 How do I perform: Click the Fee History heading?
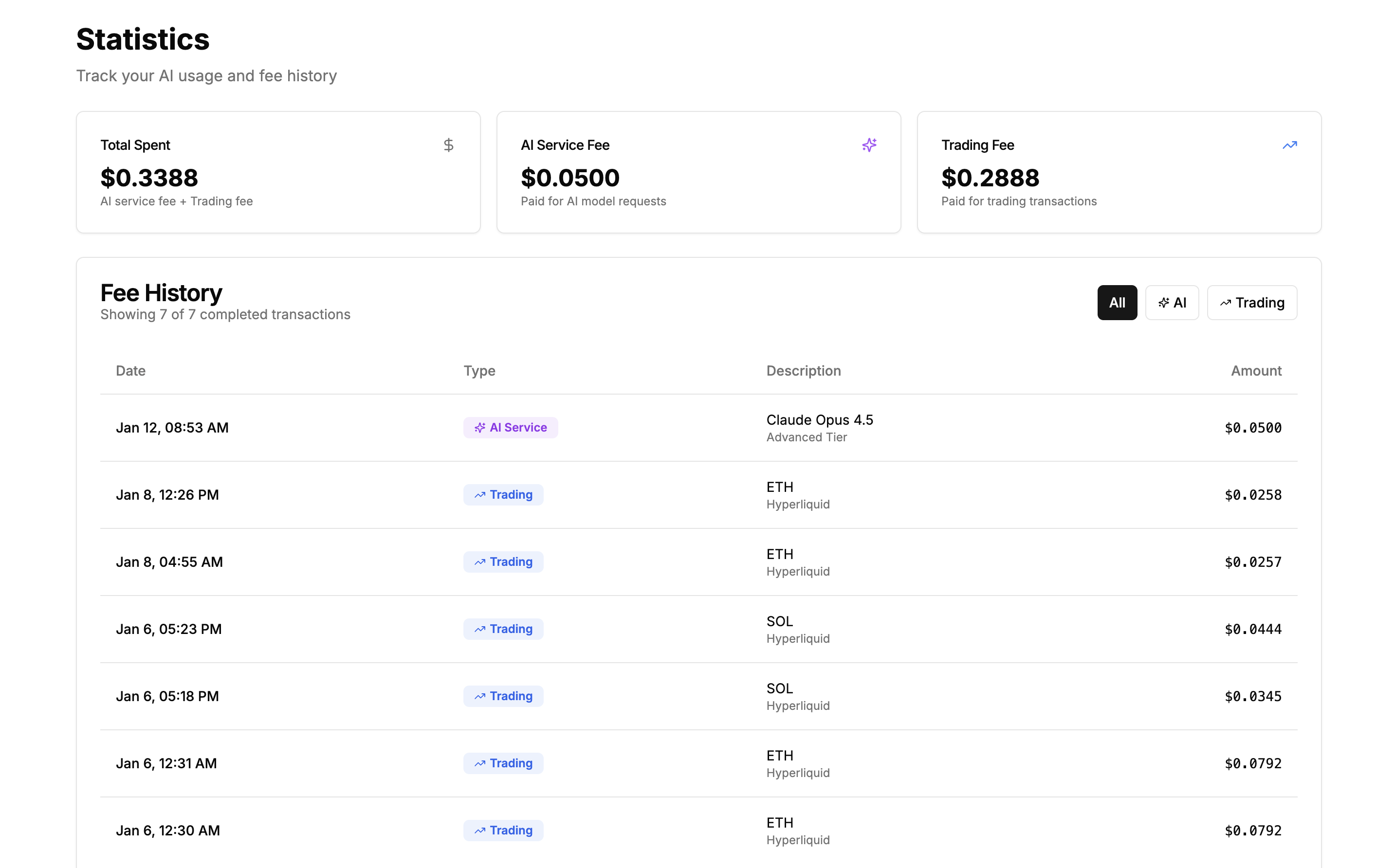pos(161,293)
